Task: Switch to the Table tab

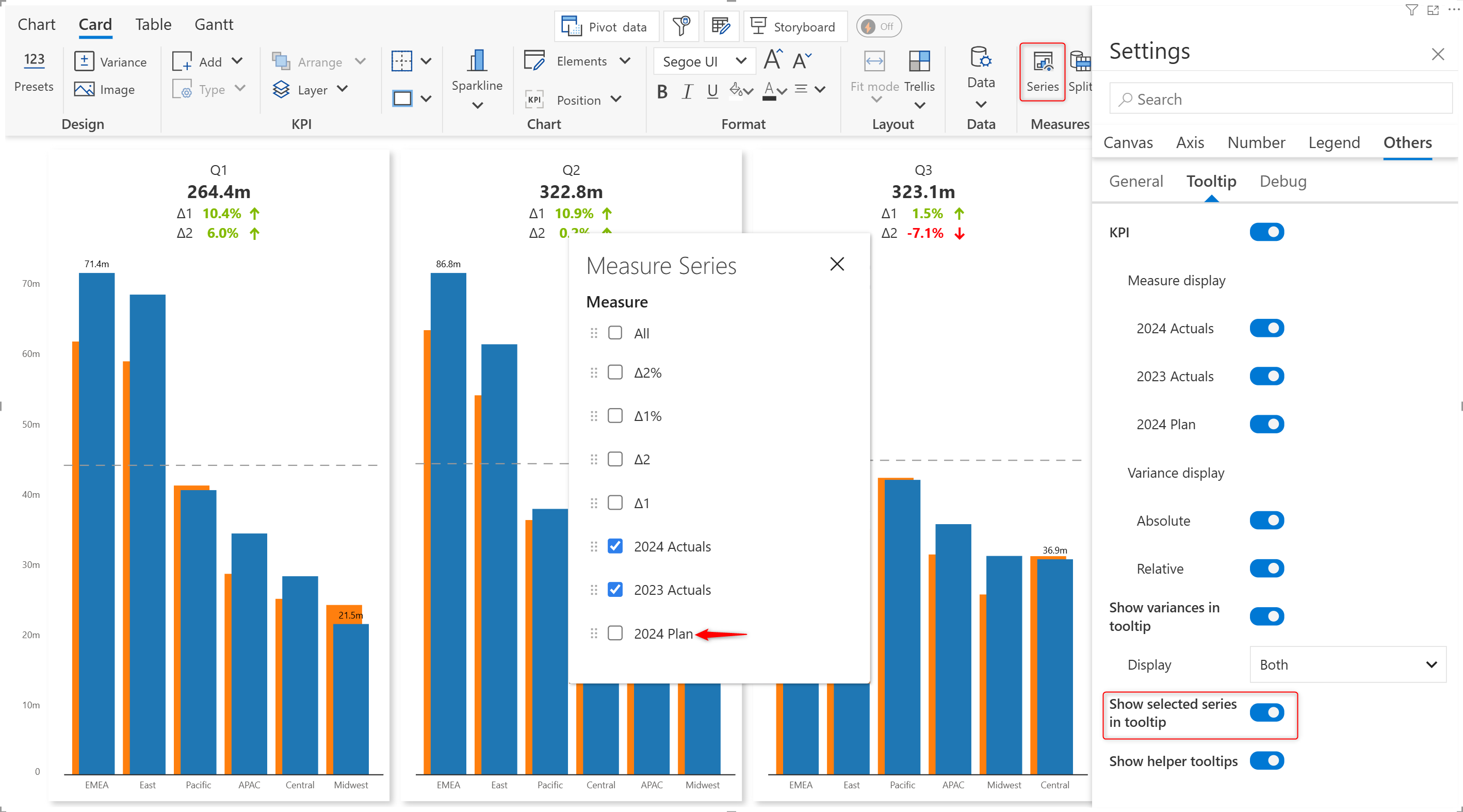Action: 153,24
